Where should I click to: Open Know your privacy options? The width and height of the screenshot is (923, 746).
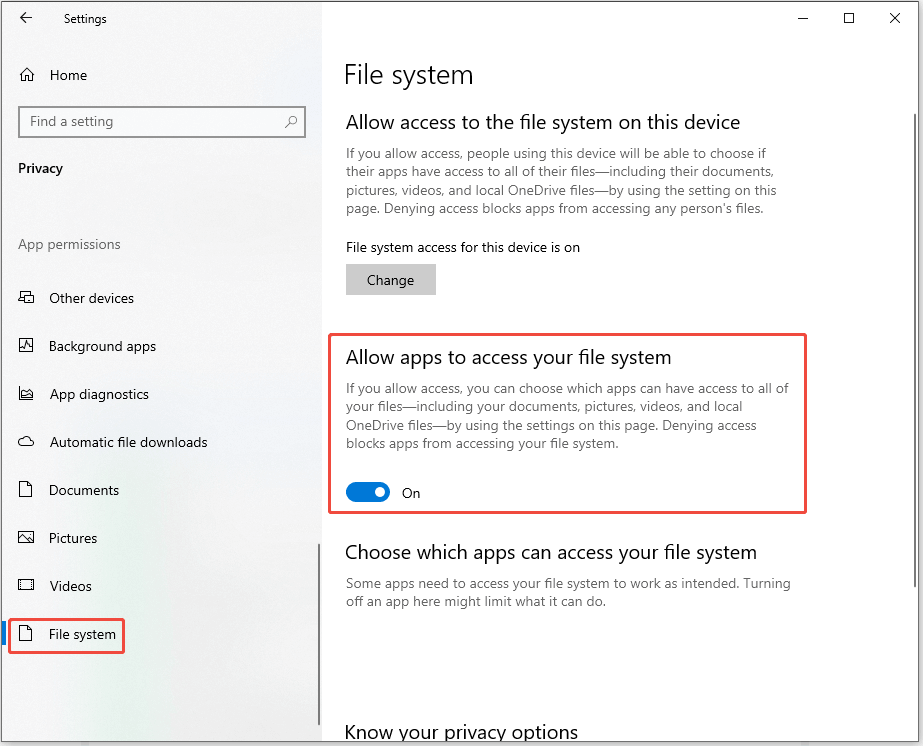pos(461,731)
